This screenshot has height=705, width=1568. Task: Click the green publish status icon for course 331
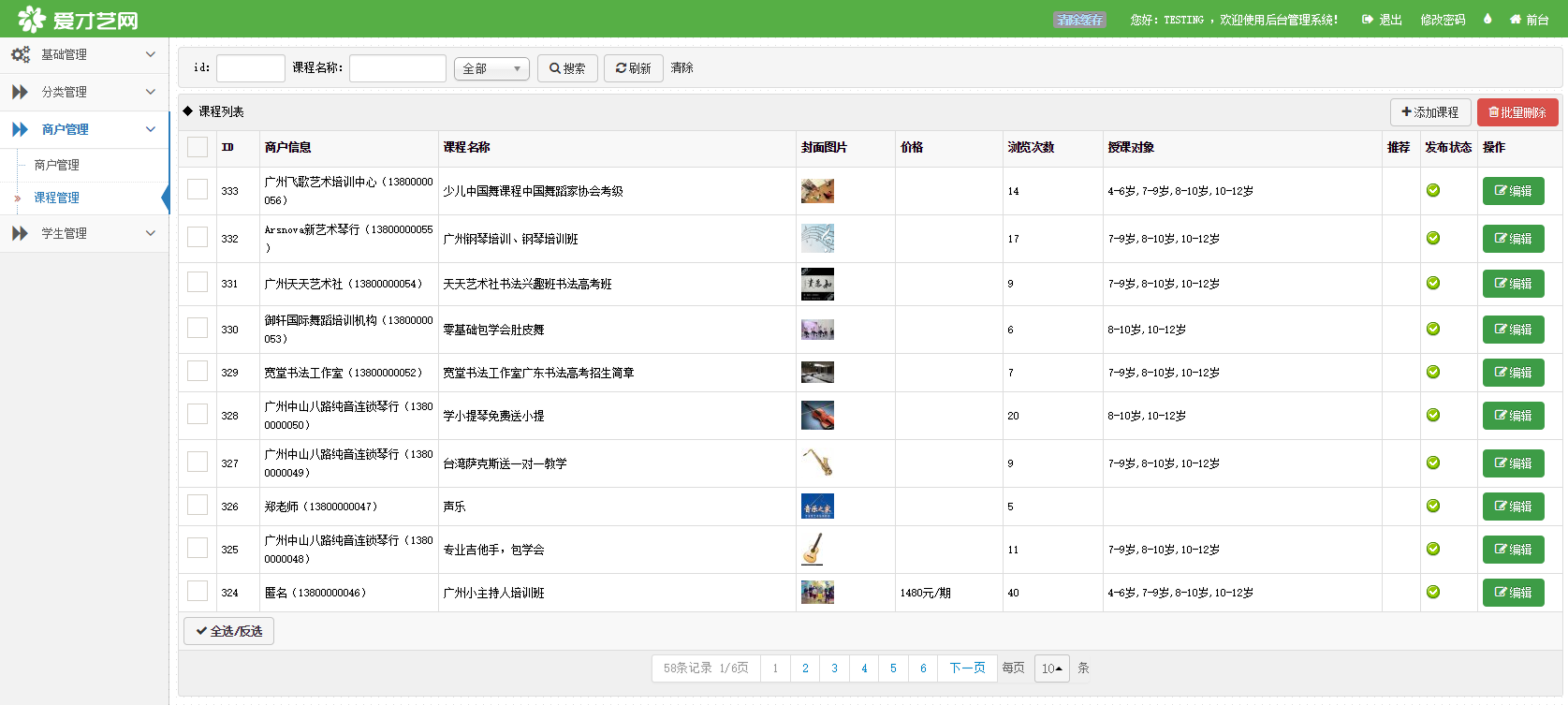(1433, 283)
